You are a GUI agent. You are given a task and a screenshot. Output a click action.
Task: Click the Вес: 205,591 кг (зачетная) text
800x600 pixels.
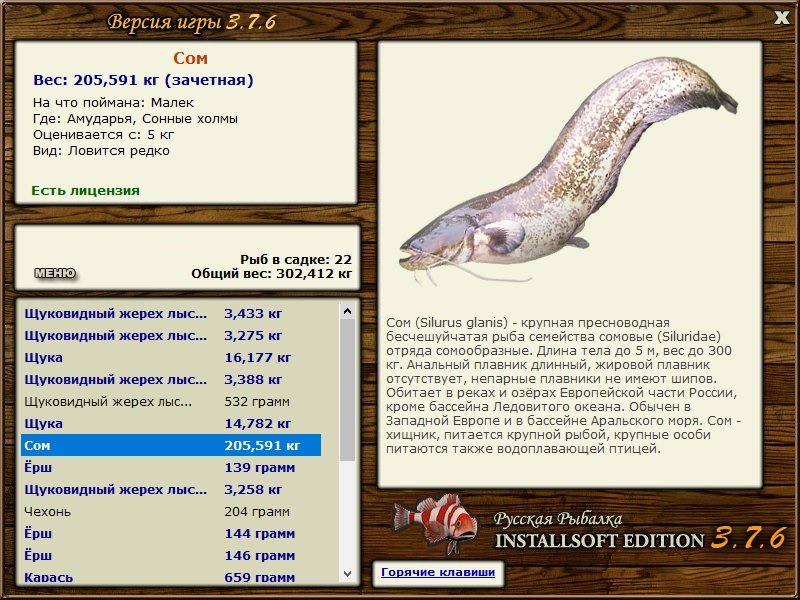point(143,80)
